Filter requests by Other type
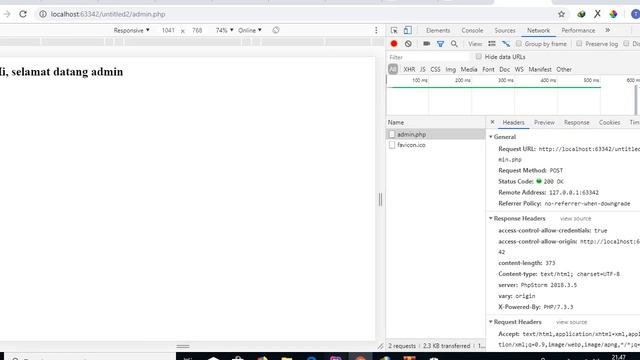This screenshot has height=360, width=640. [564, 69]
